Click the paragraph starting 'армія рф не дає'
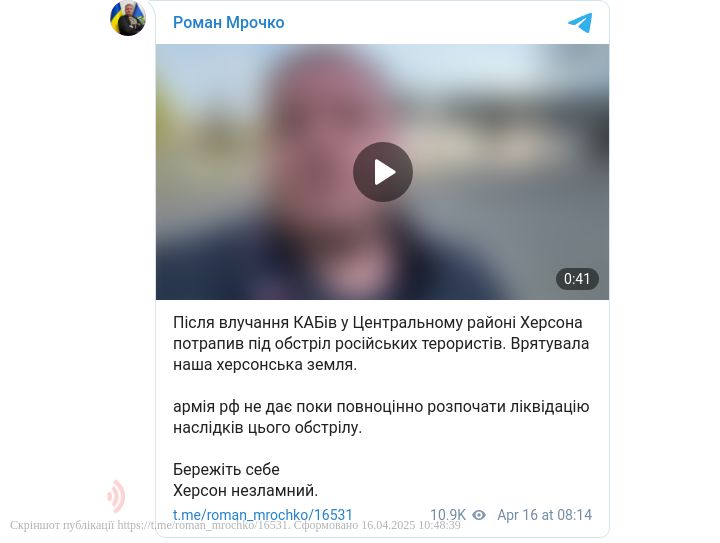The image size is (720, 543). pyautogui.click(x=381, y=417)
